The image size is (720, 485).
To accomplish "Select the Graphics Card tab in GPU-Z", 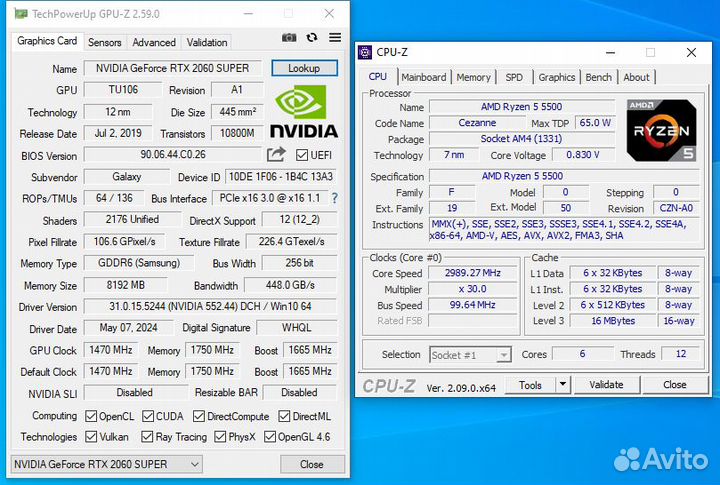I will [x=47, y=41].
